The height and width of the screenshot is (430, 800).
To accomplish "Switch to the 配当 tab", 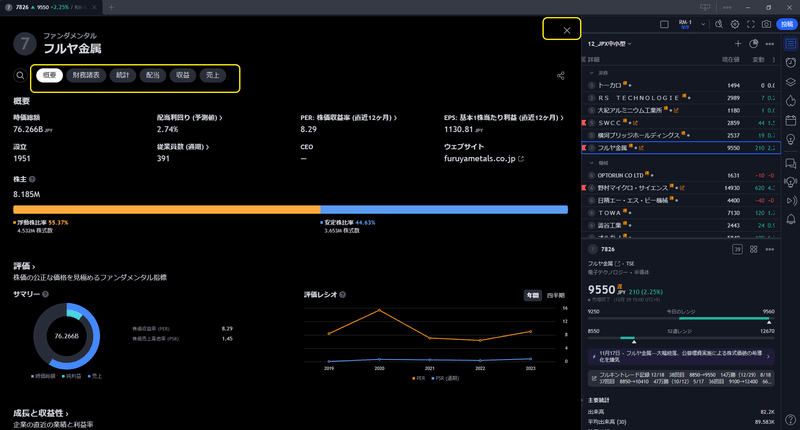I will click(x=153, y=75).
